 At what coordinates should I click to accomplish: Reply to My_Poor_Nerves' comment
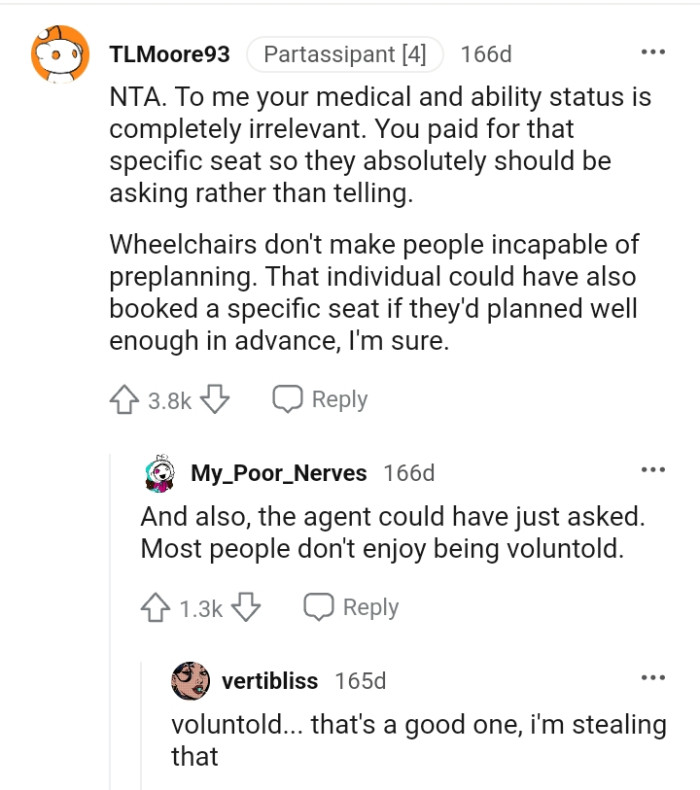[x=351, y=607]
